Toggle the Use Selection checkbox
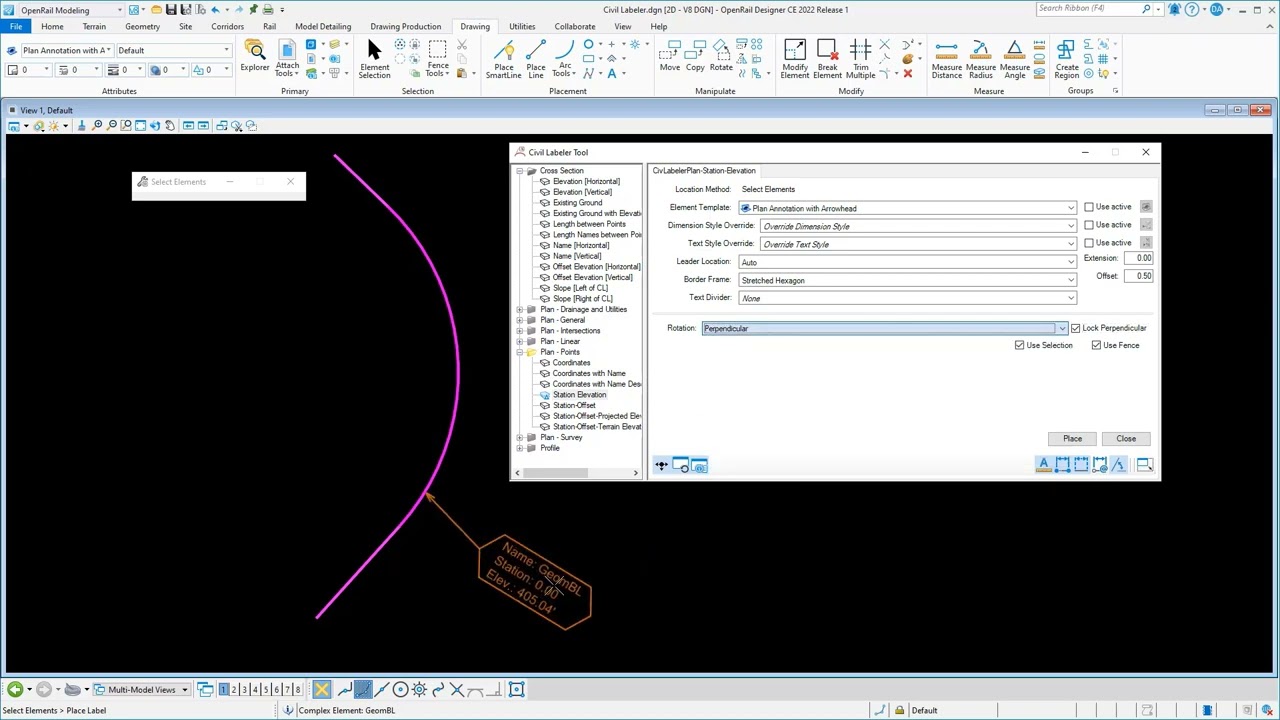 1019,345
